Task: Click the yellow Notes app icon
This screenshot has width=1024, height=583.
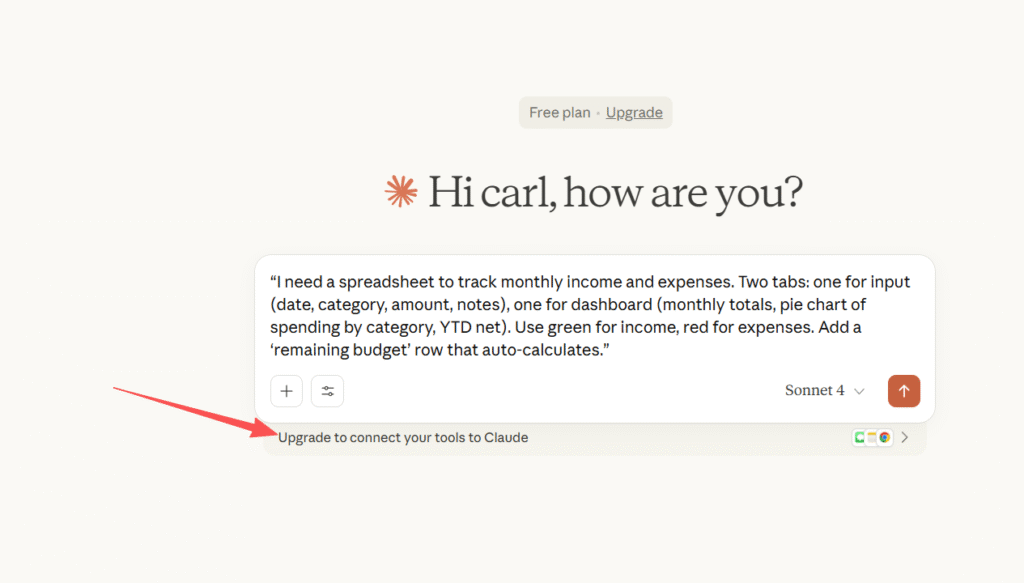Action: point(872,437)
